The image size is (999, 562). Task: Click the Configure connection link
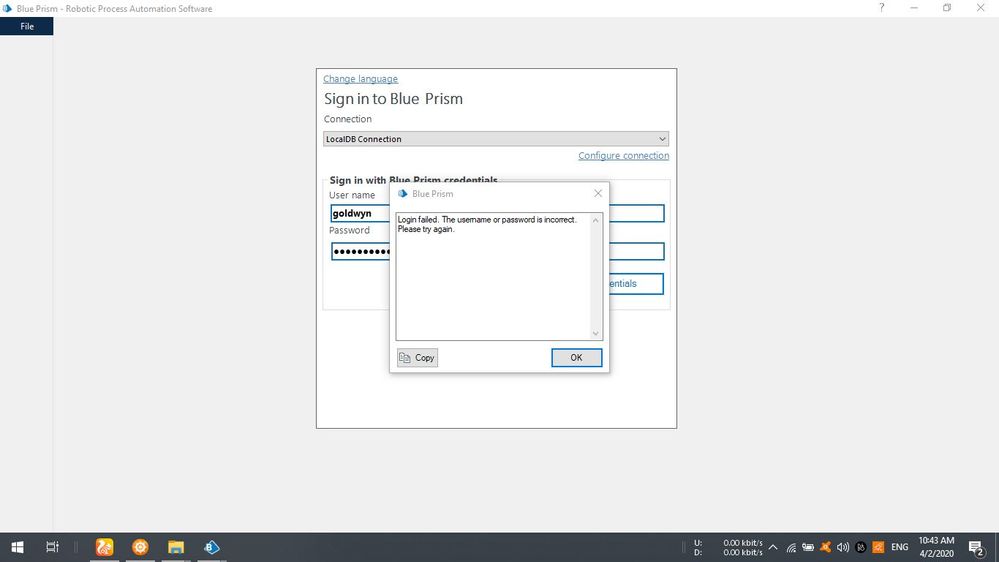tap(623, 155)
